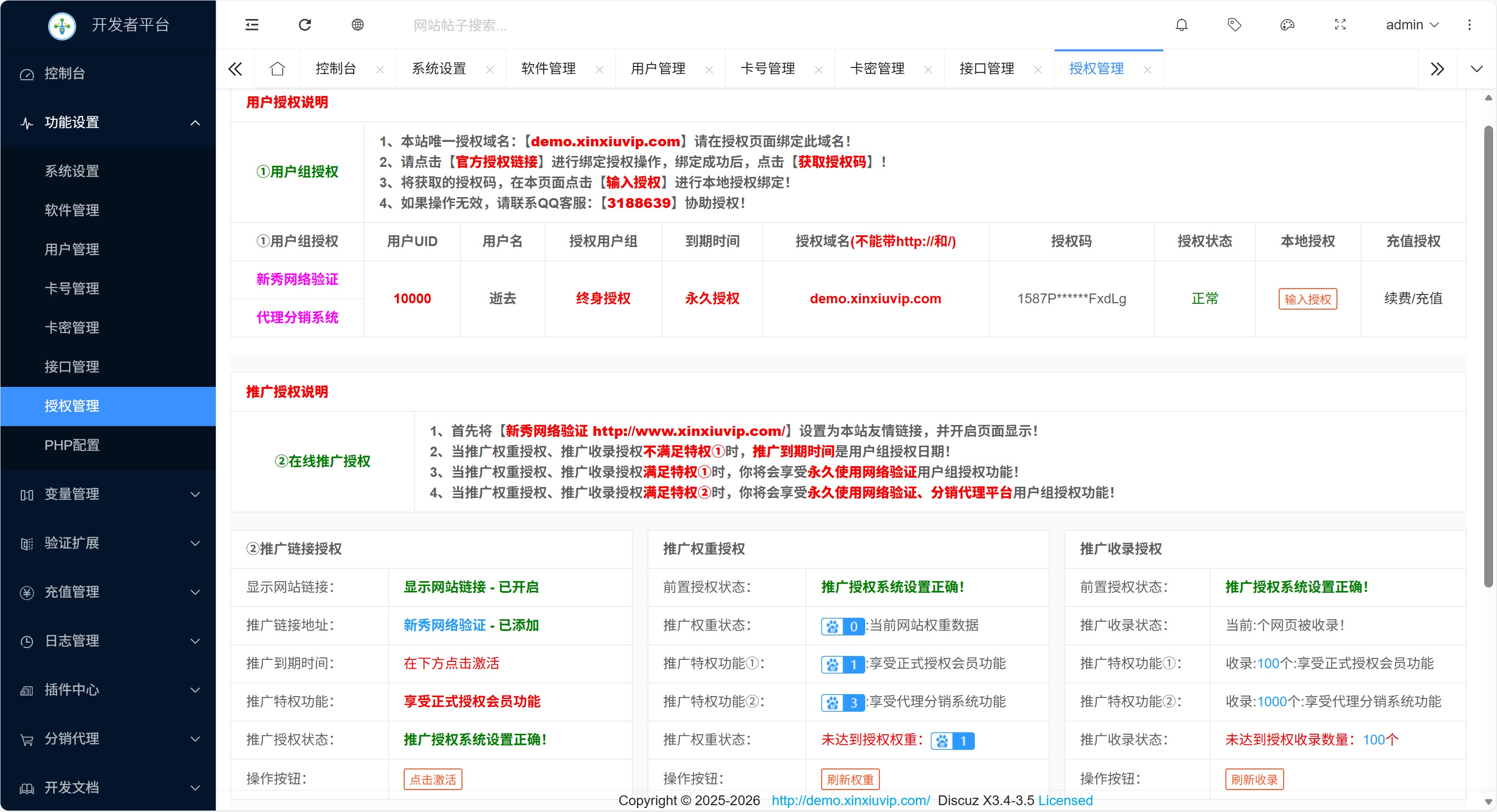Click the 输入授权 button
1497x812 pixels.
1308,299
